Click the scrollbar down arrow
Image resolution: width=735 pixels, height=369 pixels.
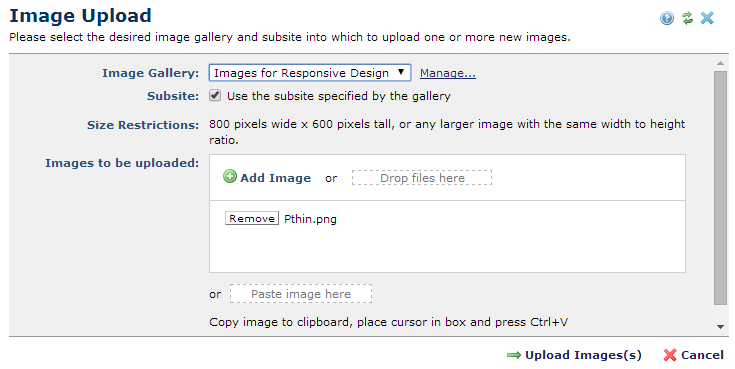click(x=720, y=327)
